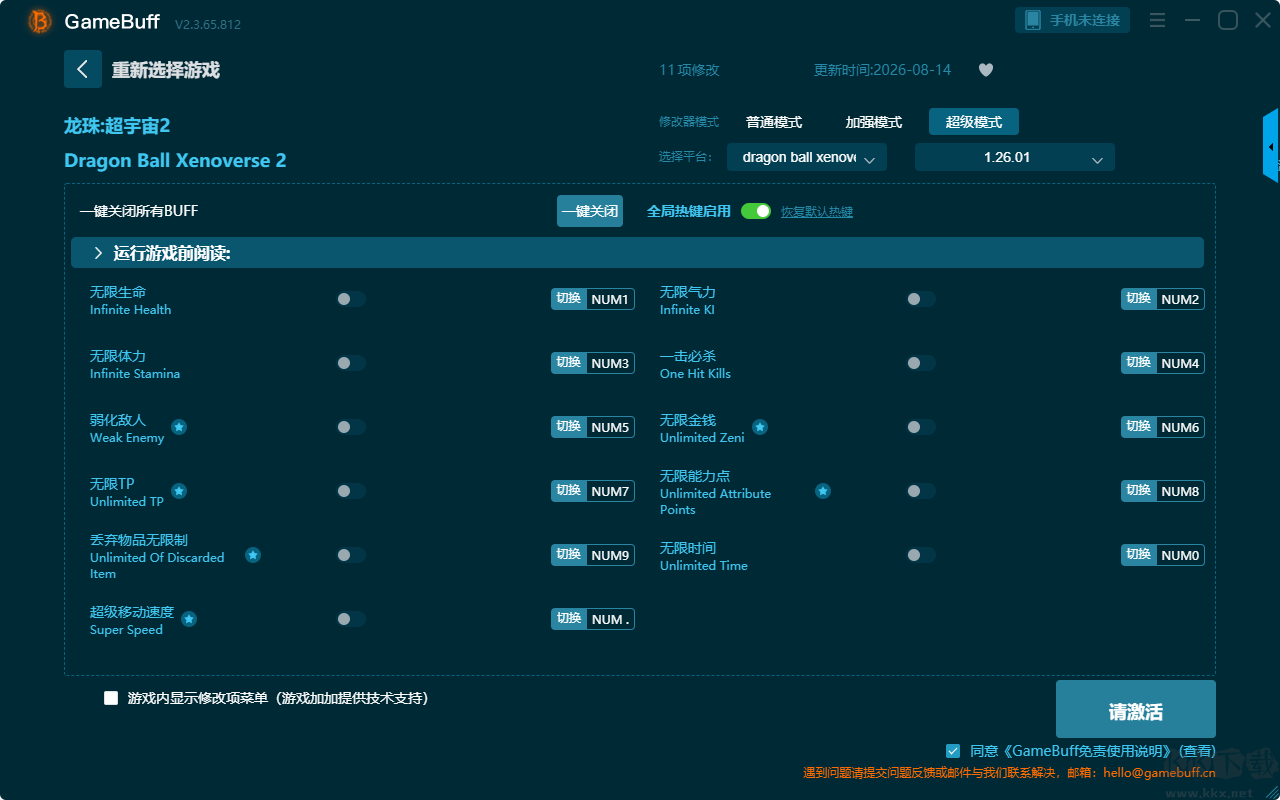1280x800 pixels.
Task: Click the star badge beside Unlimited TP
Action: [x=179, y=491]
